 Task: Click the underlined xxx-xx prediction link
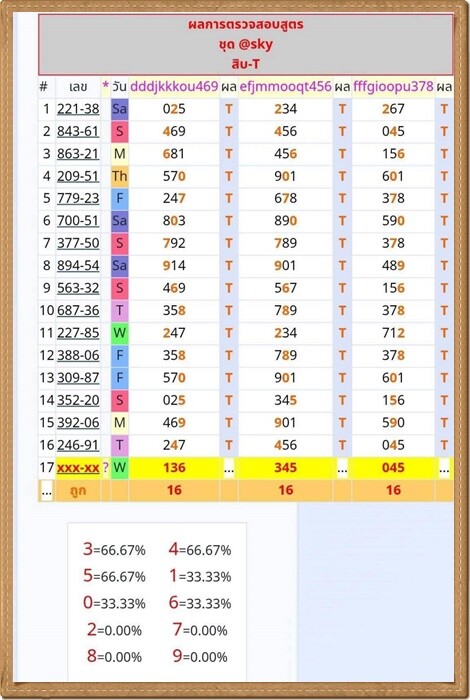click(78, 467)
